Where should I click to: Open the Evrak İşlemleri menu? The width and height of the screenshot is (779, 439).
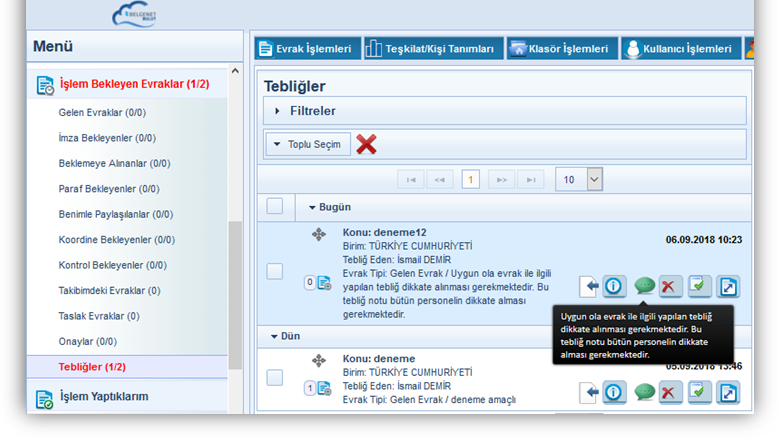coord(305,48)
